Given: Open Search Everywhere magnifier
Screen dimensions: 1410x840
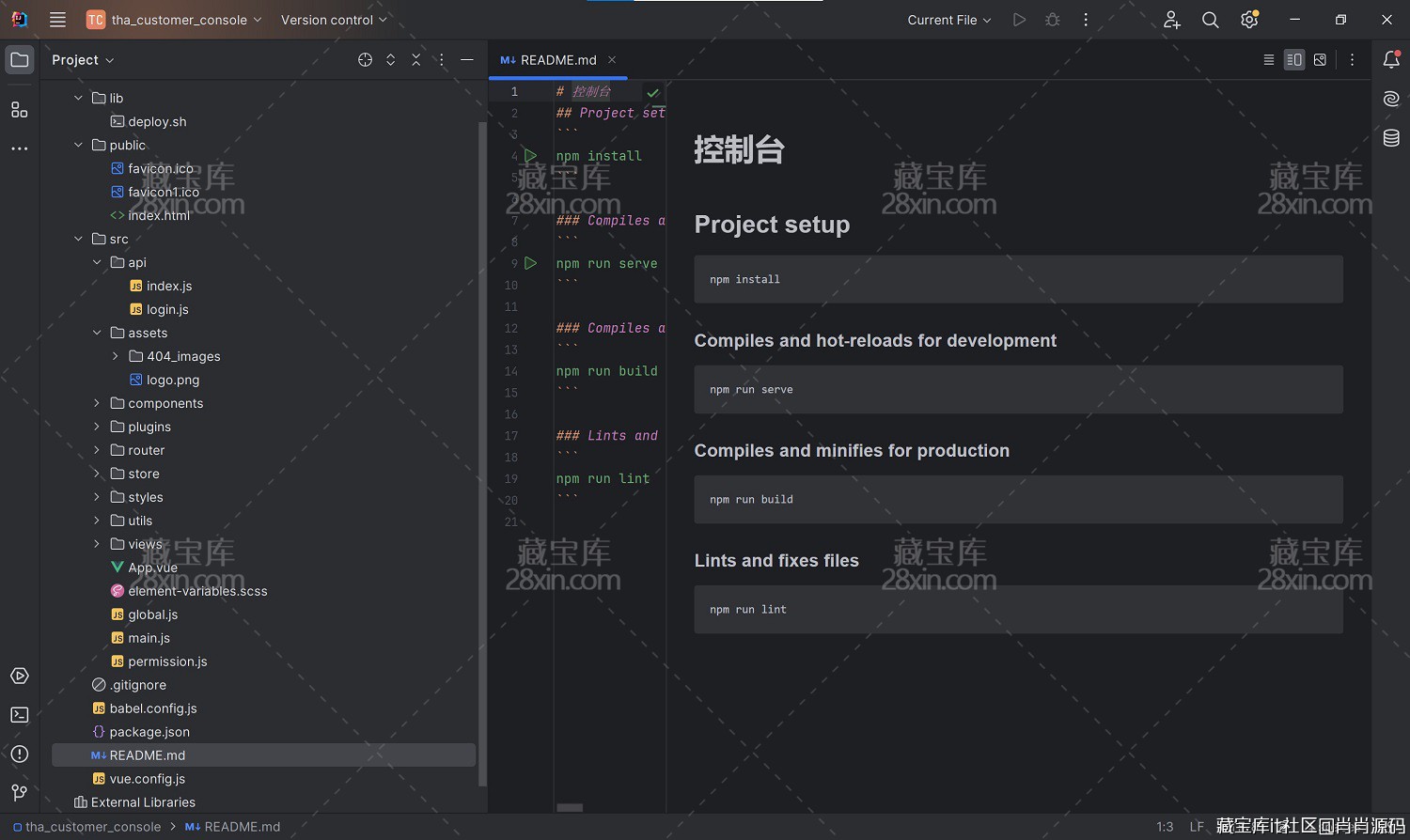Looking at the screenshot, I should point(1211,20).
